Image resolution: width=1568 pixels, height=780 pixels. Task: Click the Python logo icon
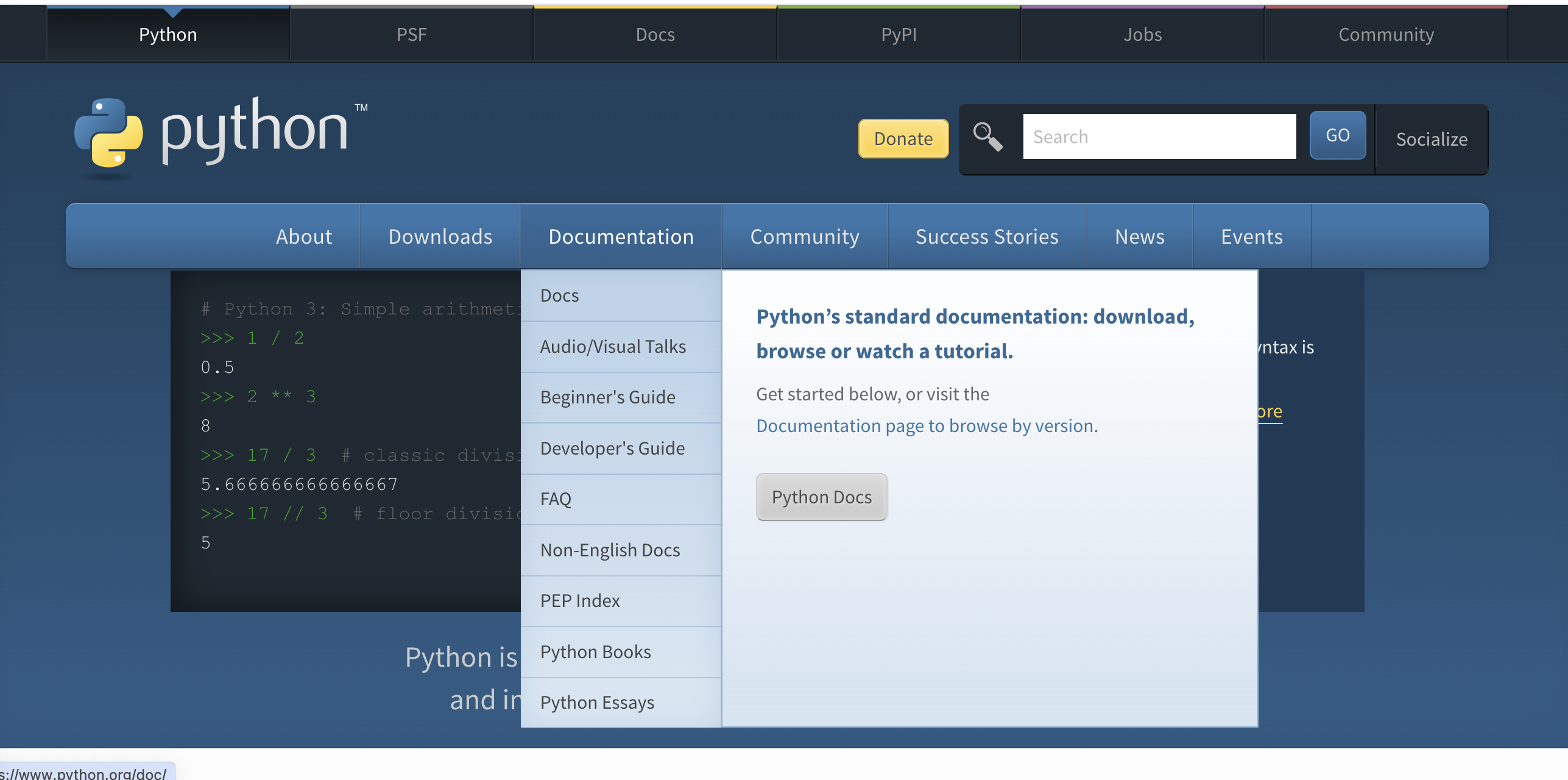108,132
